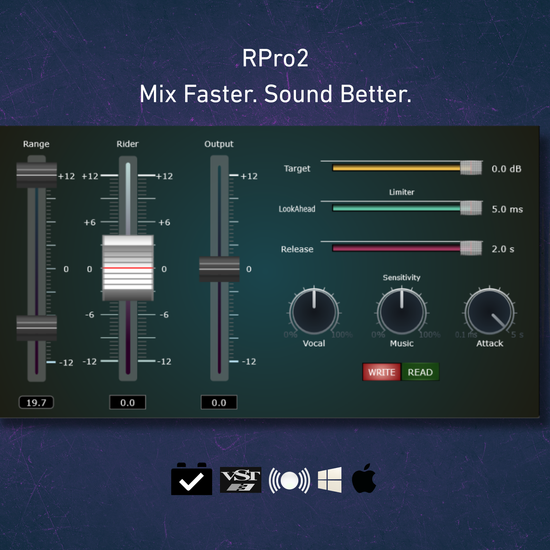Click the Output fader handle
The width and height of the screenshot is (550, 550).
click(219, 269)
